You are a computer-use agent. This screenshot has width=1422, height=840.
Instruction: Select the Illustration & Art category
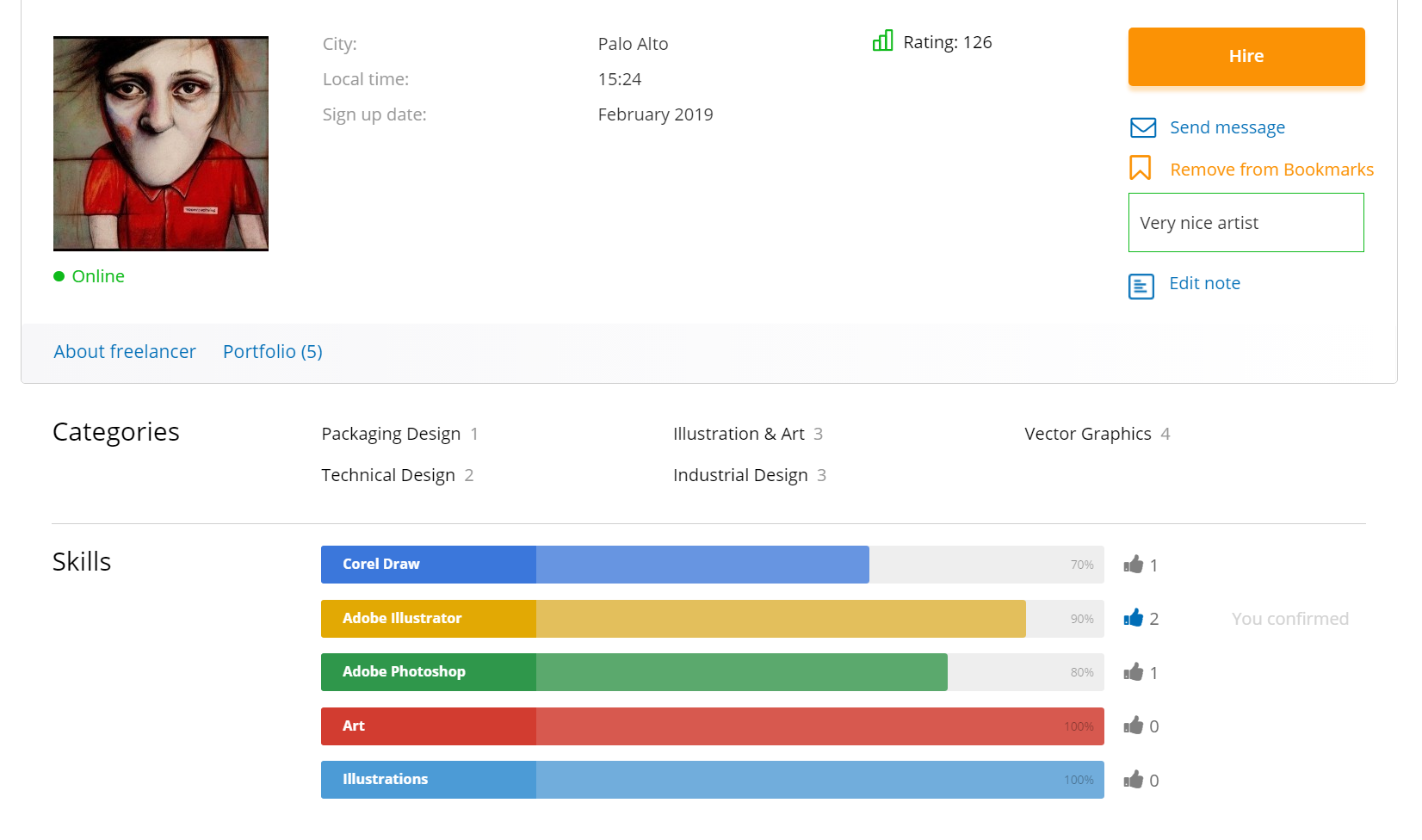click(738, 434)
